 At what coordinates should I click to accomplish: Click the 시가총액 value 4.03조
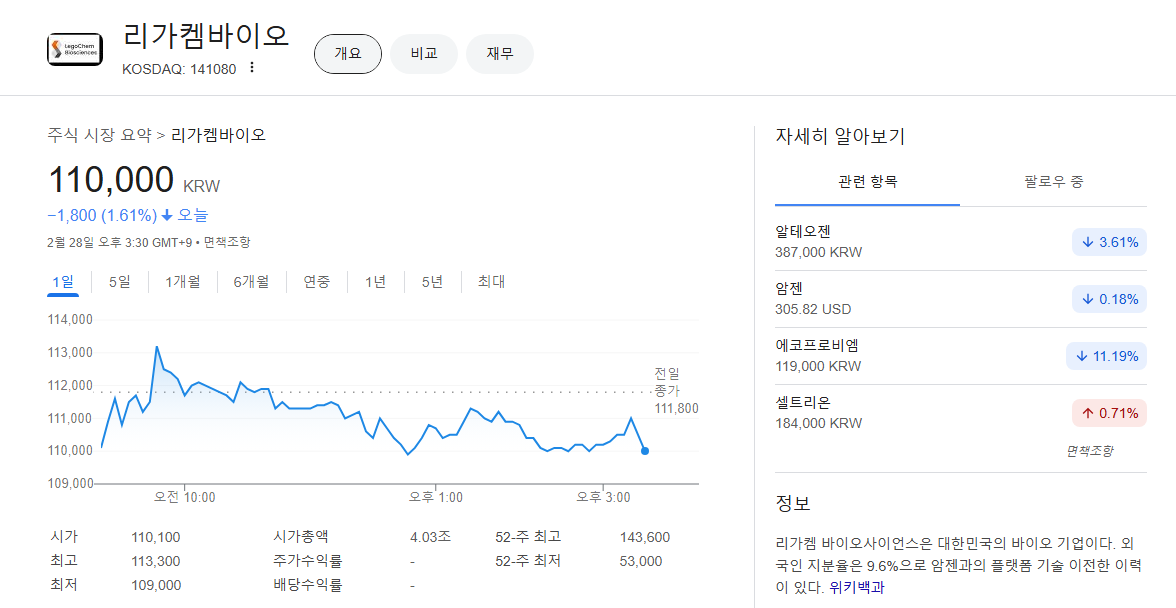[x=430, y=538]
